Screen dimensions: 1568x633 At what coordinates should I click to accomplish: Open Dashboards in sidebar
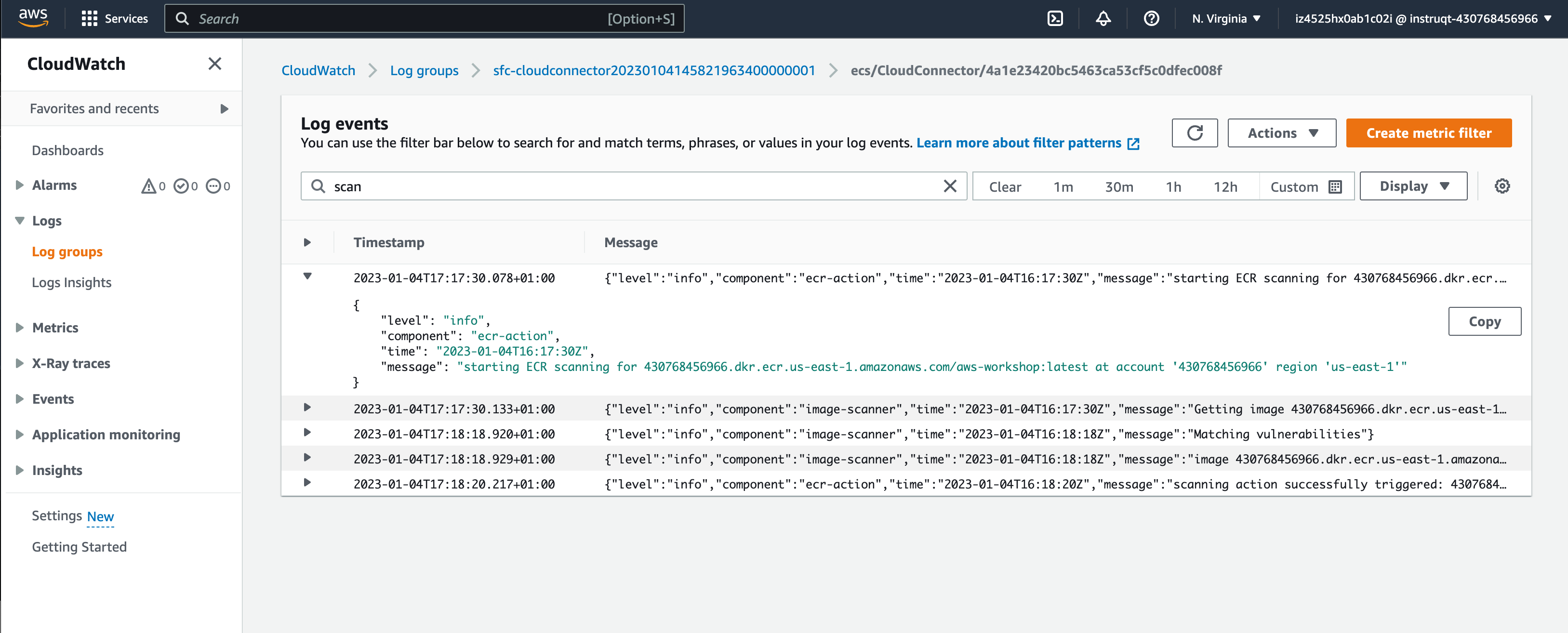click(67, 150)
